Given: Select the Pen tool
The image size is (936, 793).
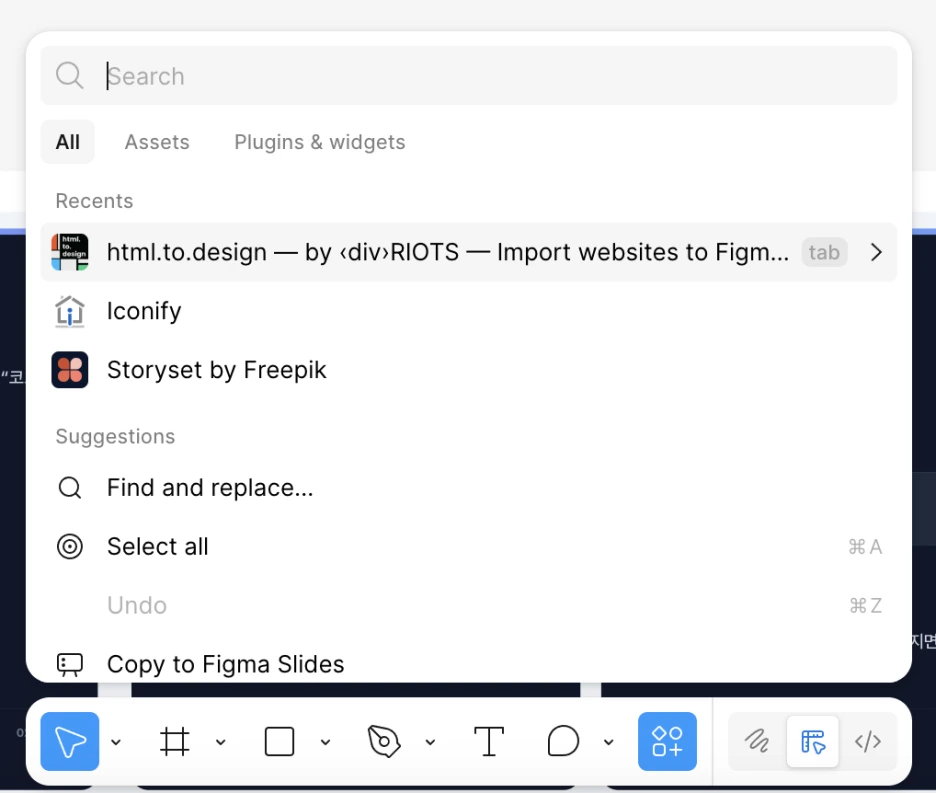Looking at the screenshot, I should point(384,741).
